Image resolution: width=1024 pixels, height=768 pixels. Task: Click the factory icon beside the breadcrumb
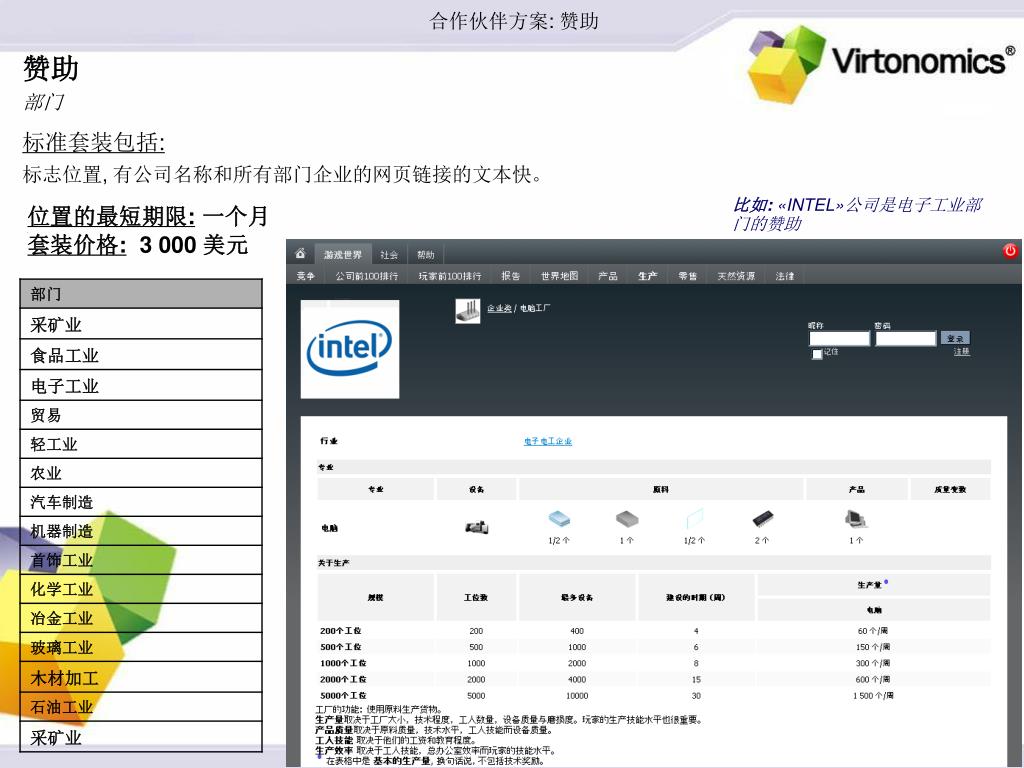[468, 310]
